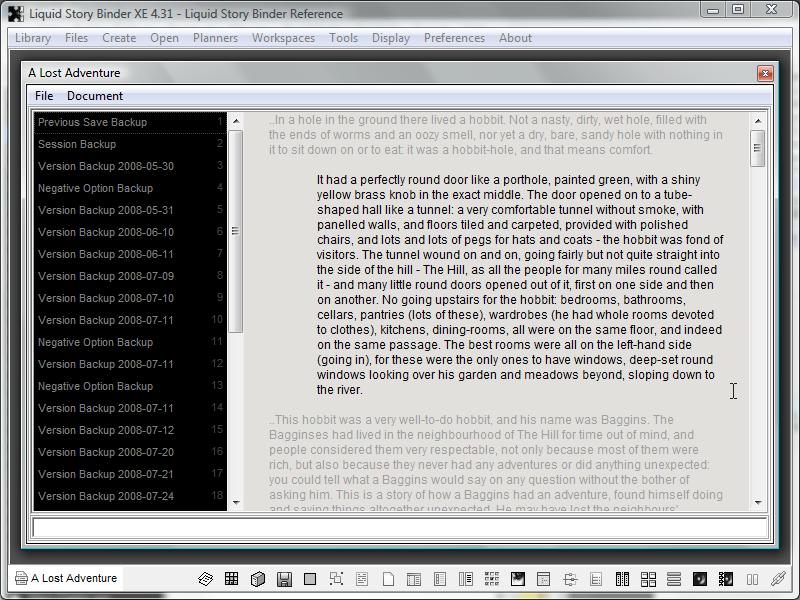Click the input field below the text
Image resolution: width=800 pixels, height=600 pixels.
point(400,528)
